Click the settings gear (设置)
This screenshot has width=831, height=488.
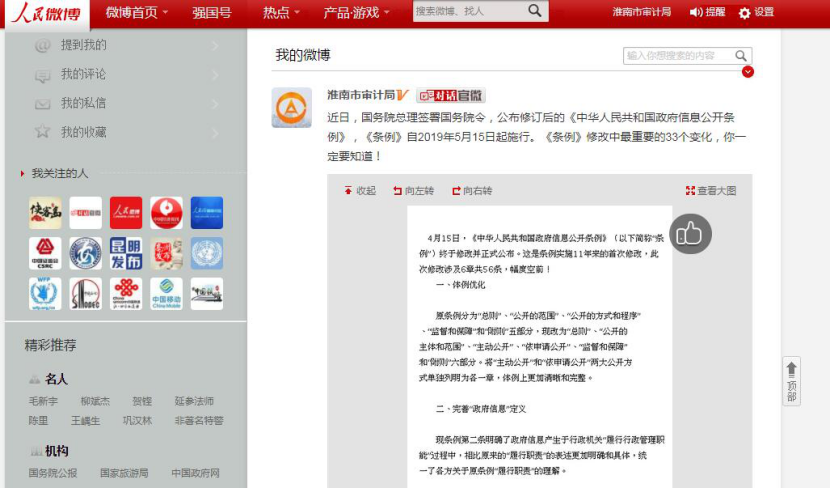click(756, 13)
